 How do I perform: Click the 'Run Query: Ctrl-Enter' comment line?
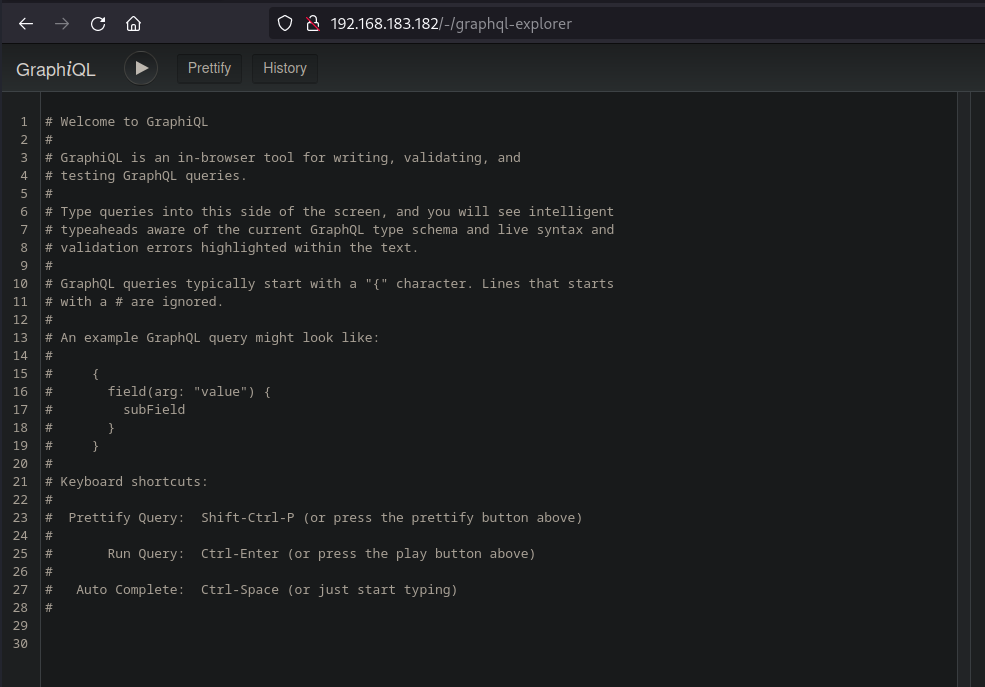[x=320, y=554]
